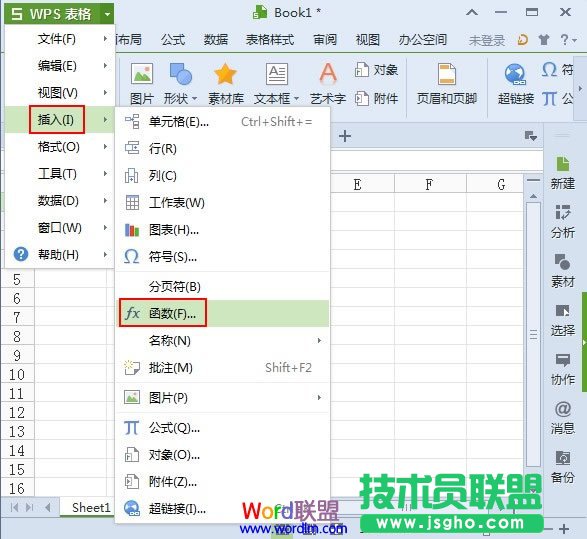
Task: Open Header and Footer (页眉和页脚)
Action: coord(447,83)
